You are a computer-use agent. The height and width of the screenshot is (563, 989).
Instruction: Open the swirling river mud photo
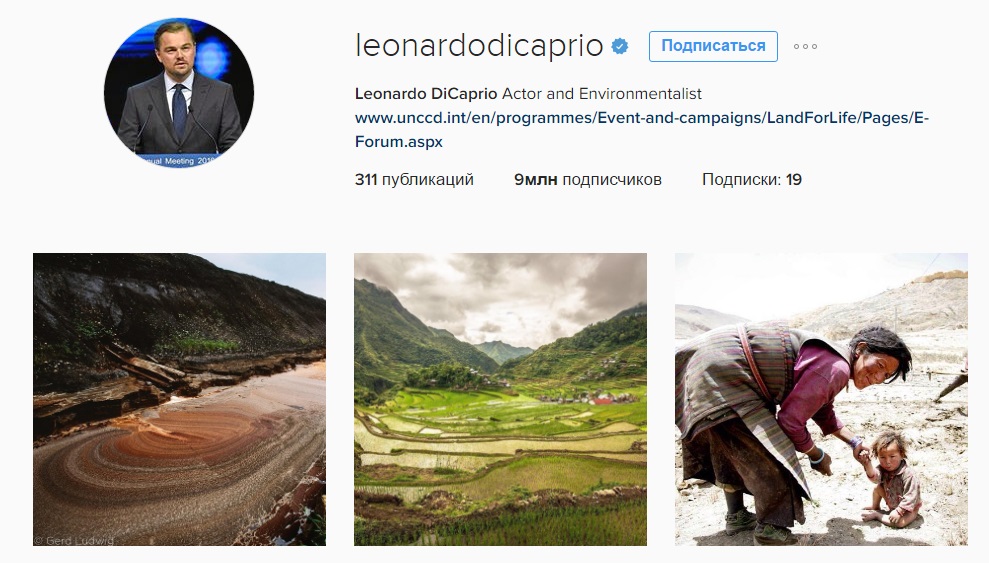pos(180,400)
